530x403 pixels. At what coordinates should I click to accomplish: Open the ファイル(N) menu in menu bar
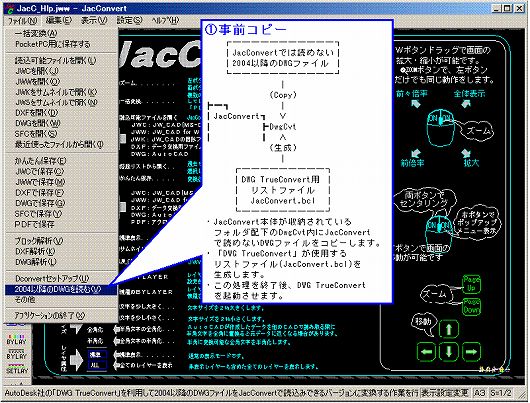(x=22, y=21)
